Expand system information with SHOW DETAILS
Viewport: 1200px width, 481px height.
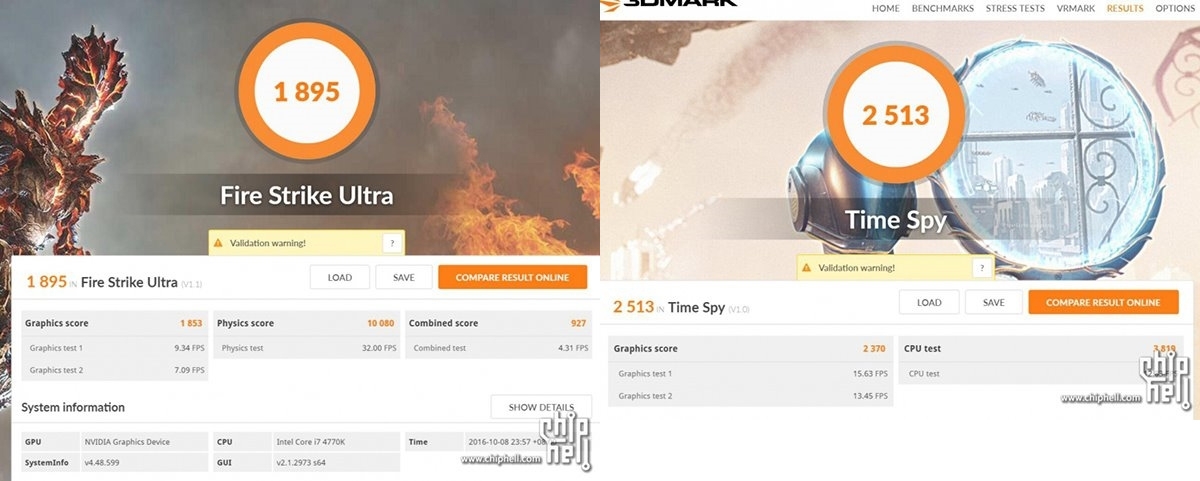coord(541,407)
